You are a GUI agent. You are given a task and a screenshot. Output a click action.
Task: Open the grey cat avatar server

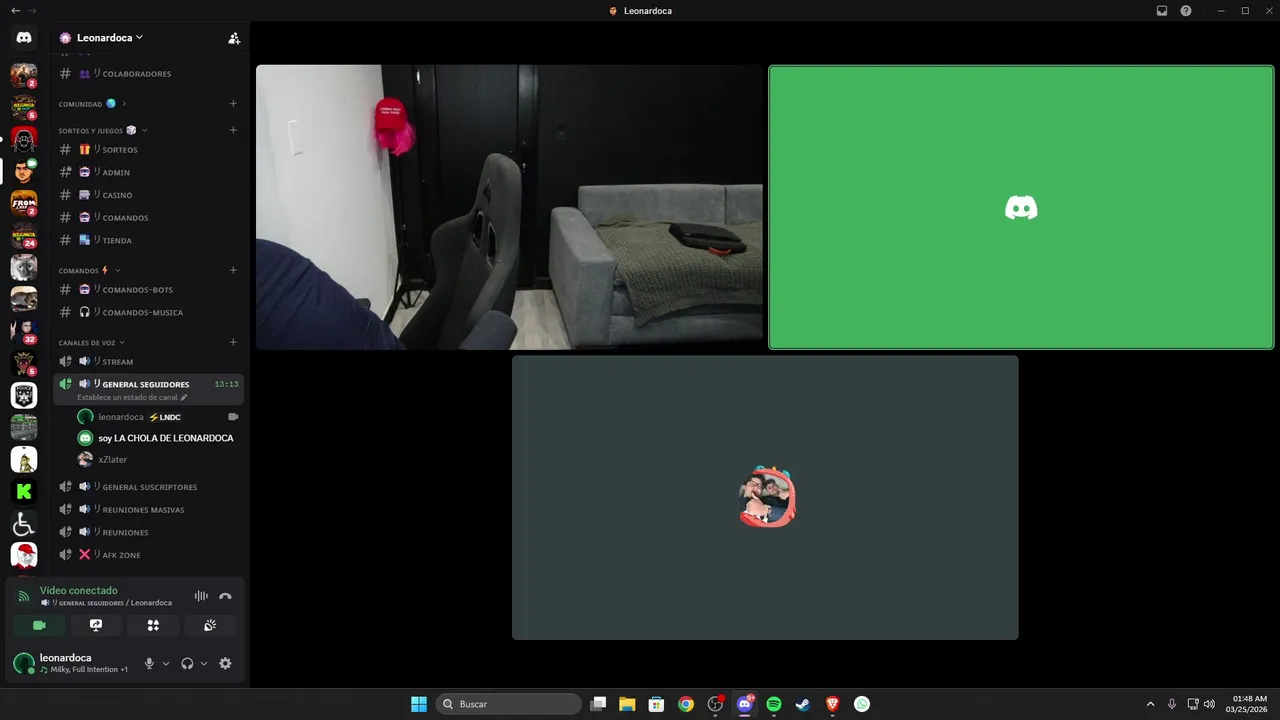pos(24,267)
